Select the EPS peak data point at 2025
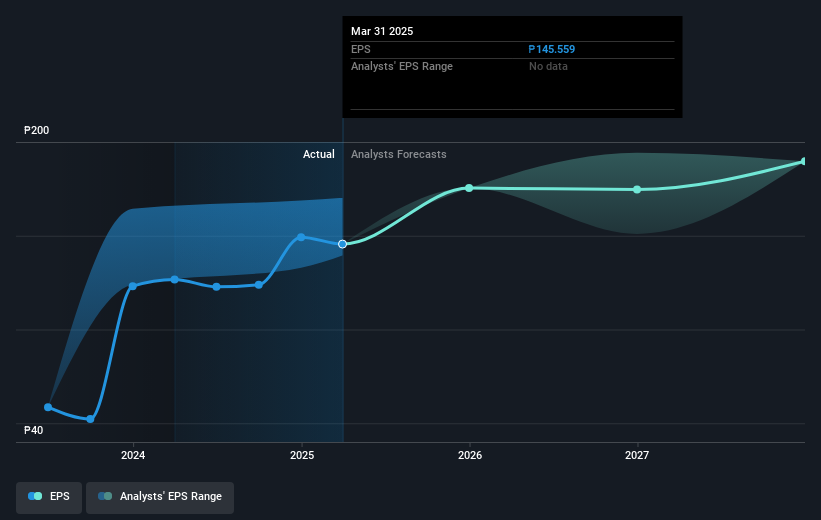821x520 pixels. (301, 237)
